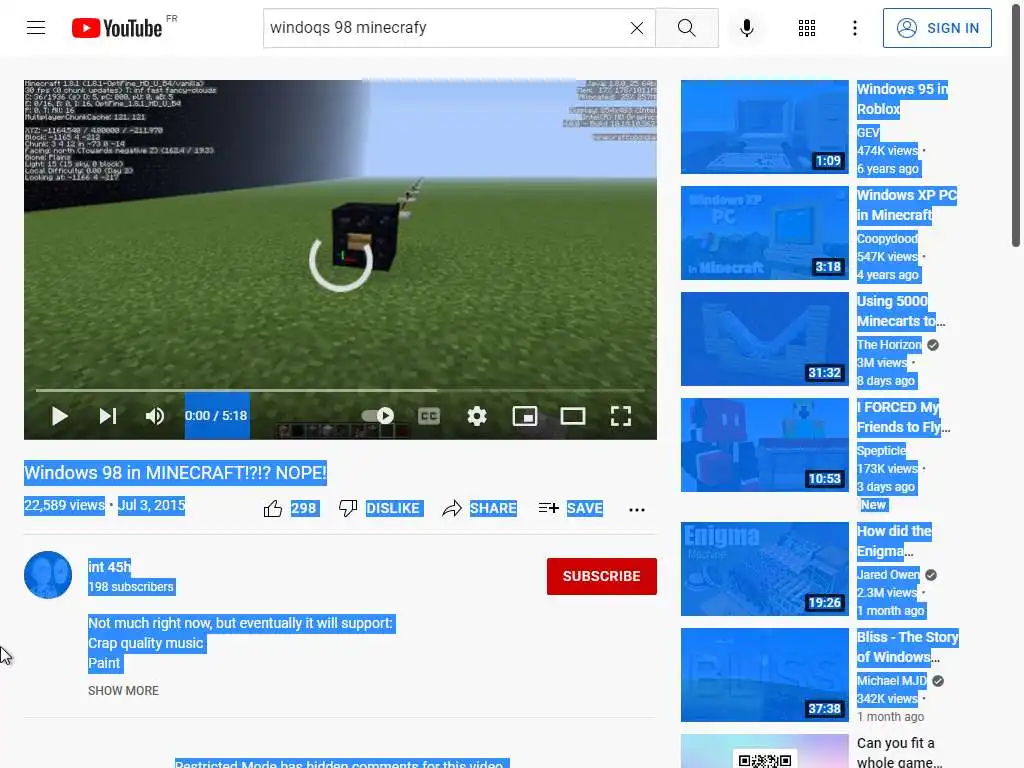Screen dimensions: 1024x768
Task: Seek on the video progress bar
Action: coord(340,391)
